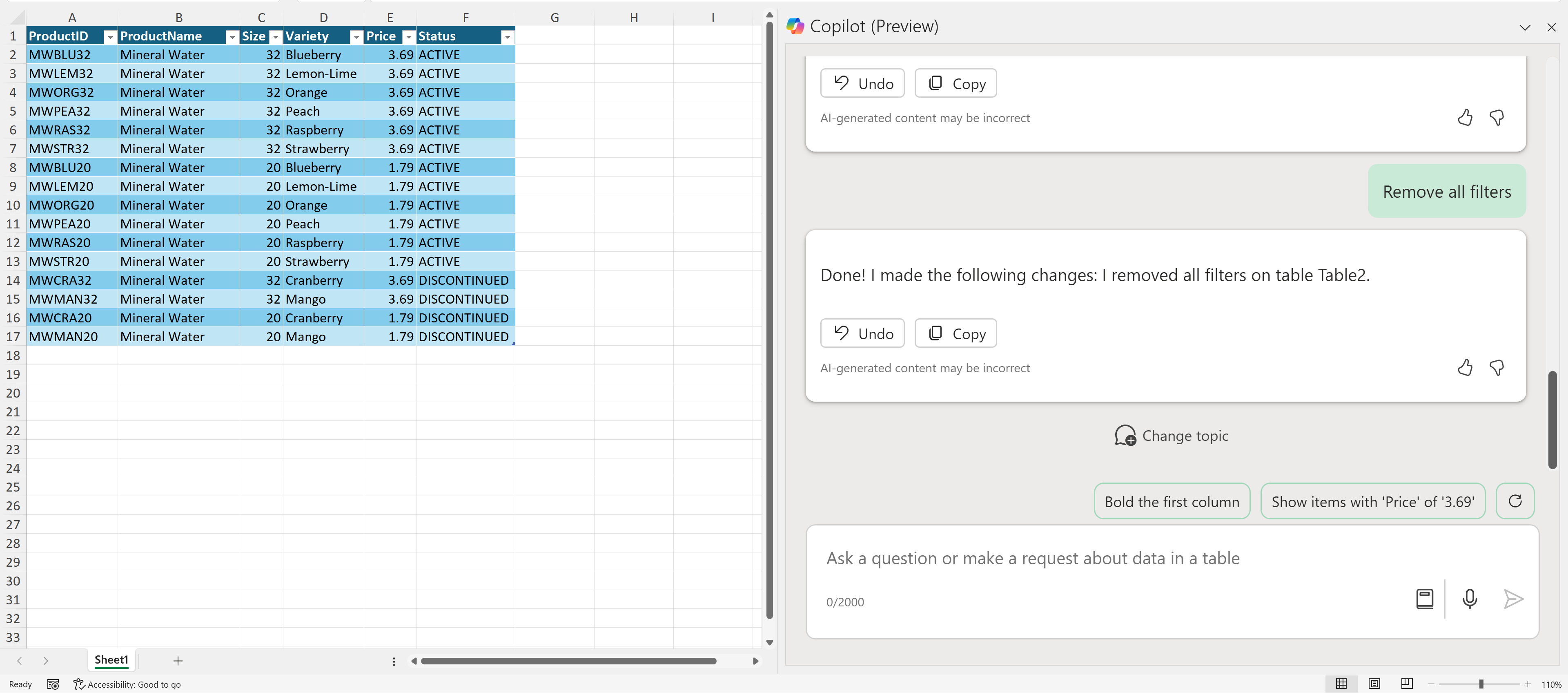Viewport: 1568px width, 693px height.
Task: Click the macro recording status icon
Action: coord(53,684)
